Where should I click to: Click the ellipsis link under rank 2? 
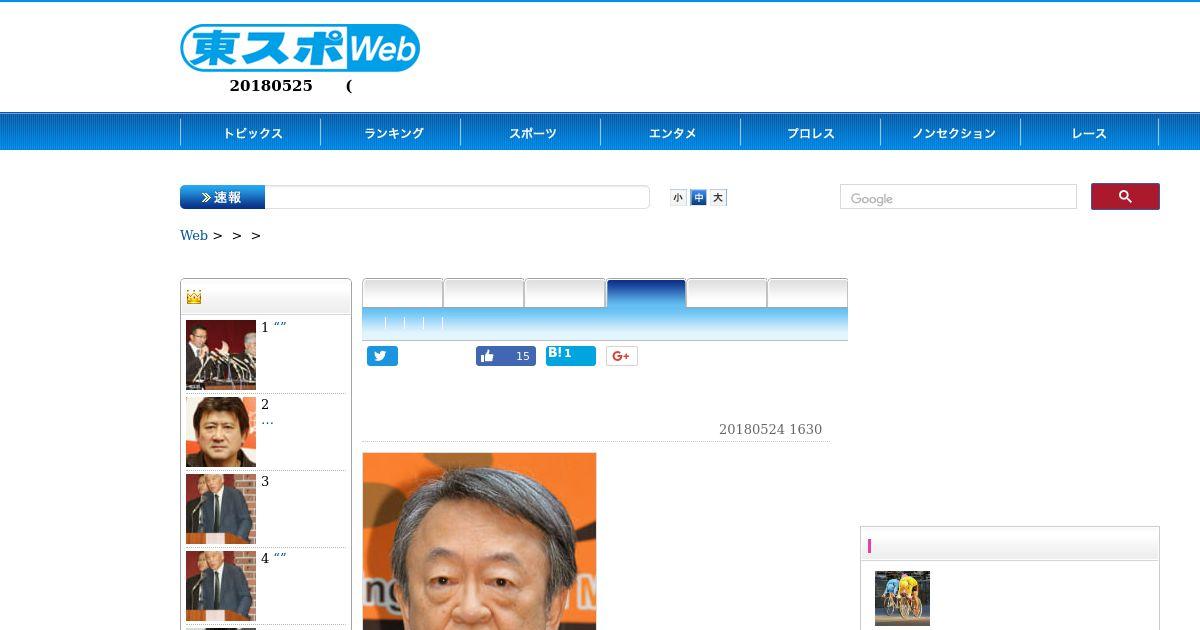[x=267, y=421]
